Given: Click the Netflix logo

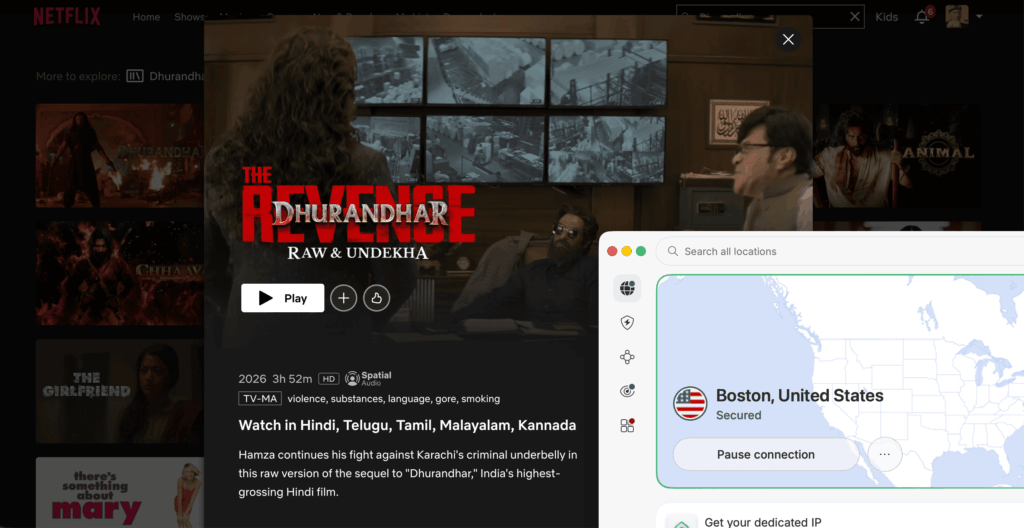Looking at the screenshot, I should point(67,16).
